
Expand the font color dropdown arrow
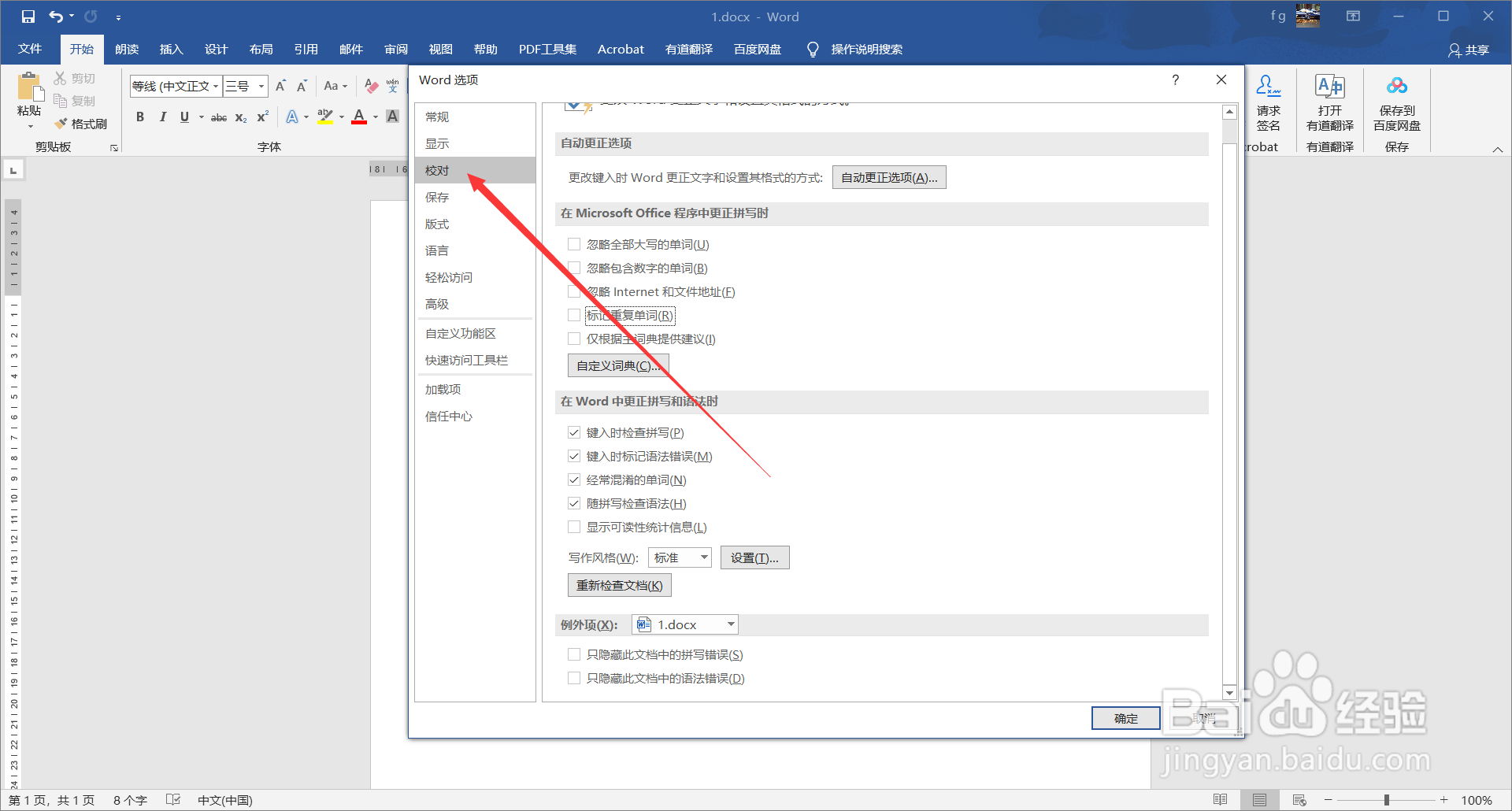pyautogui.click(x=376, y=117)
